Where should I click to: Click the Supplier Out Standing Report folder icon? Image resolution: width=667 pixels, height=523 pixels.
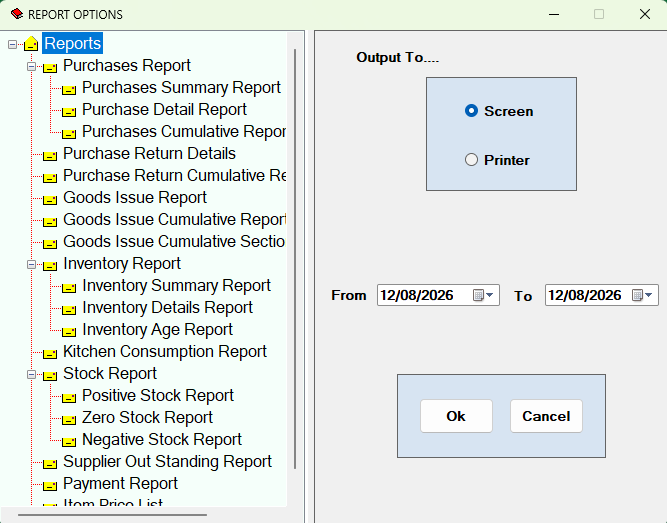50,463
